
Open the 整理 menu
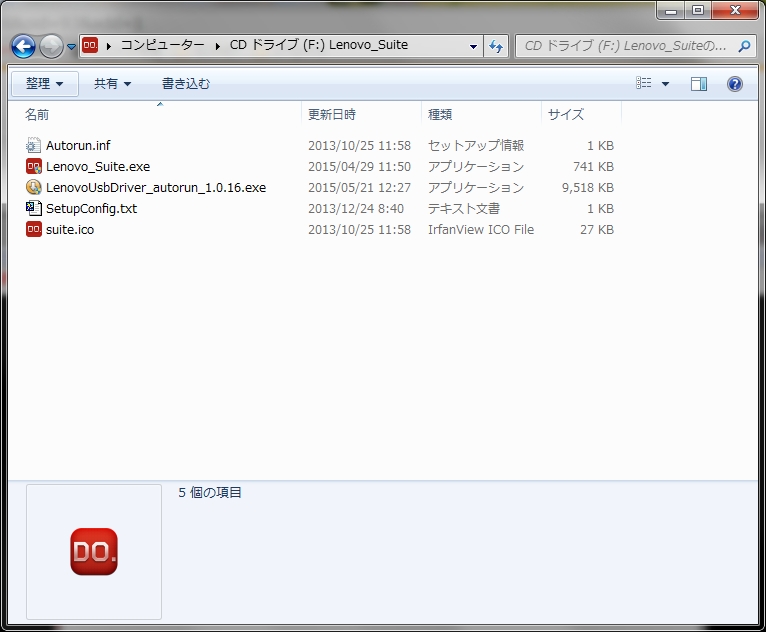click(x=44, y=84)
